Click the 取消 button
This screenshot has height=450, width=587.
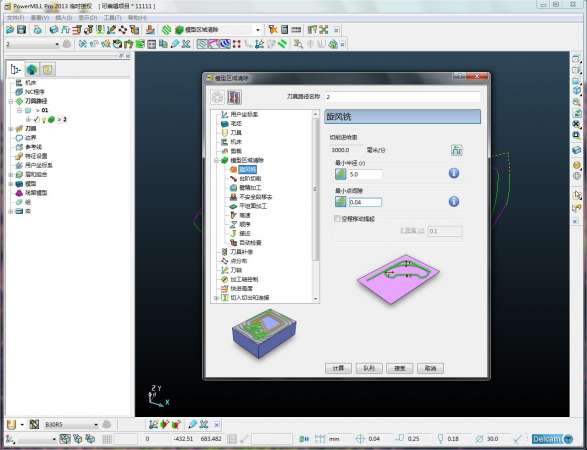pos(430,368)
